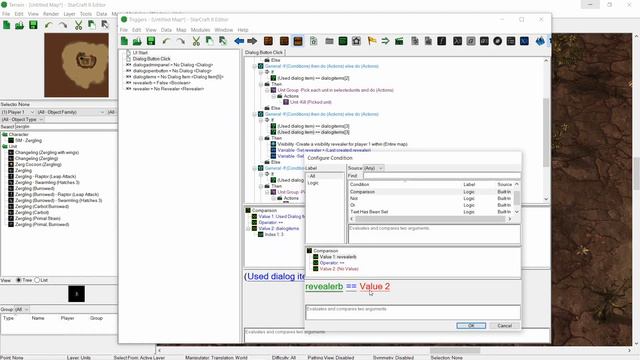Select Value 2: (No Value) tree row
The width and height of the screenshot is (640, 360).
(x=339, y=269)
